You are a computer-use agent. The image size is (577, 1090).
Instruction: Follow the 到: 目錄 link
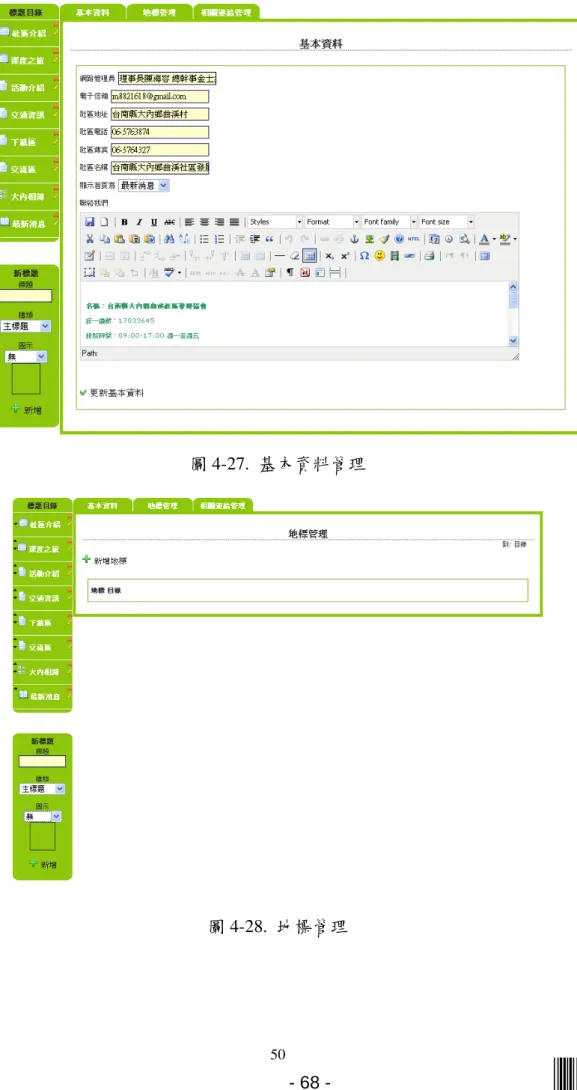pyautogui.click(x=514, y=544)
